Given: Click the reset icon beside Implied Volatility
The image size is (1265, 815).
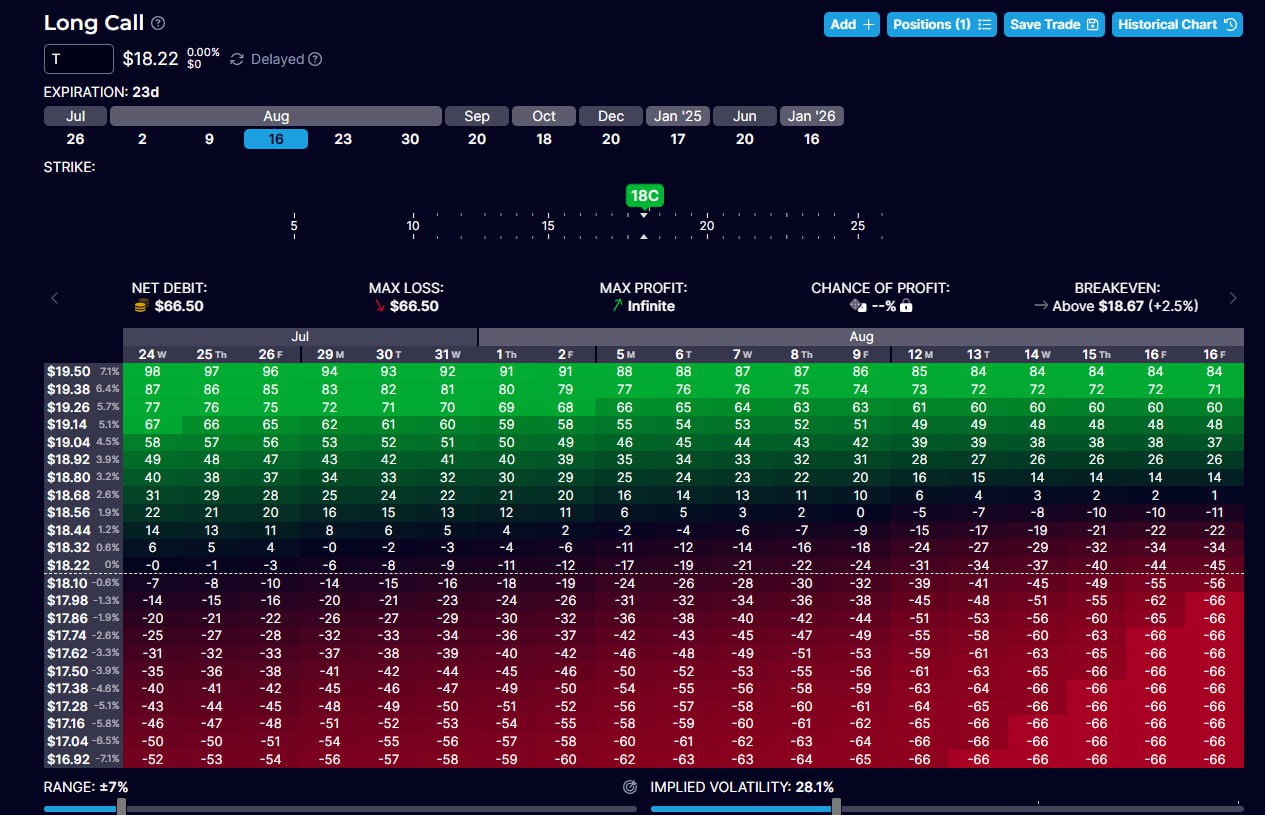Looking at the screenshot, I should click(630, 787).
